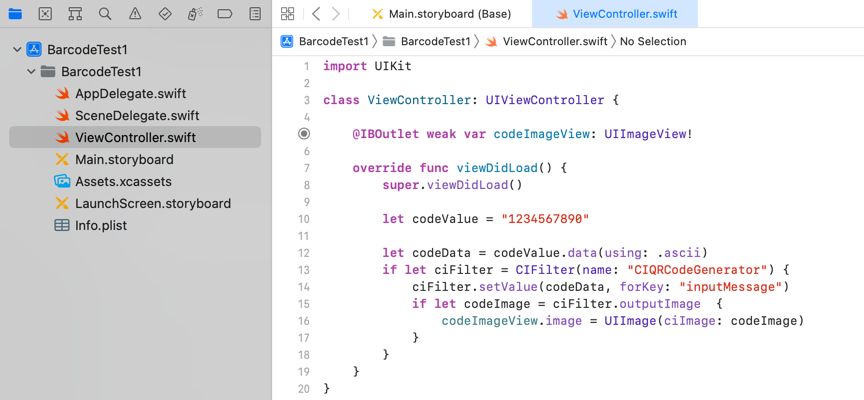Show the Issue navigator warning icon
The height and width of the screenshot is (400, 864).
[135, 14]
